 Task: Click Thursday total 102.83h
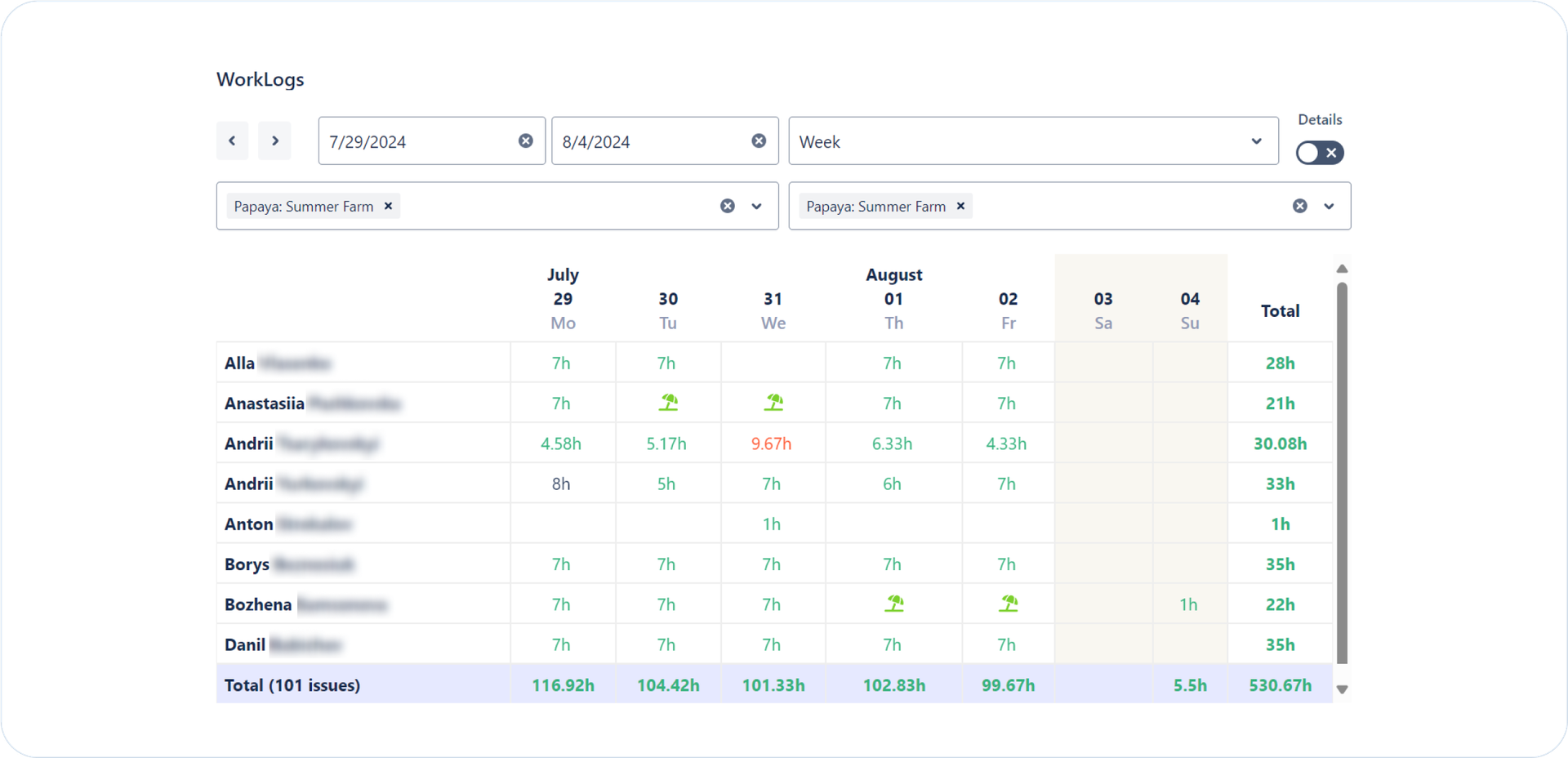(894, 685)
